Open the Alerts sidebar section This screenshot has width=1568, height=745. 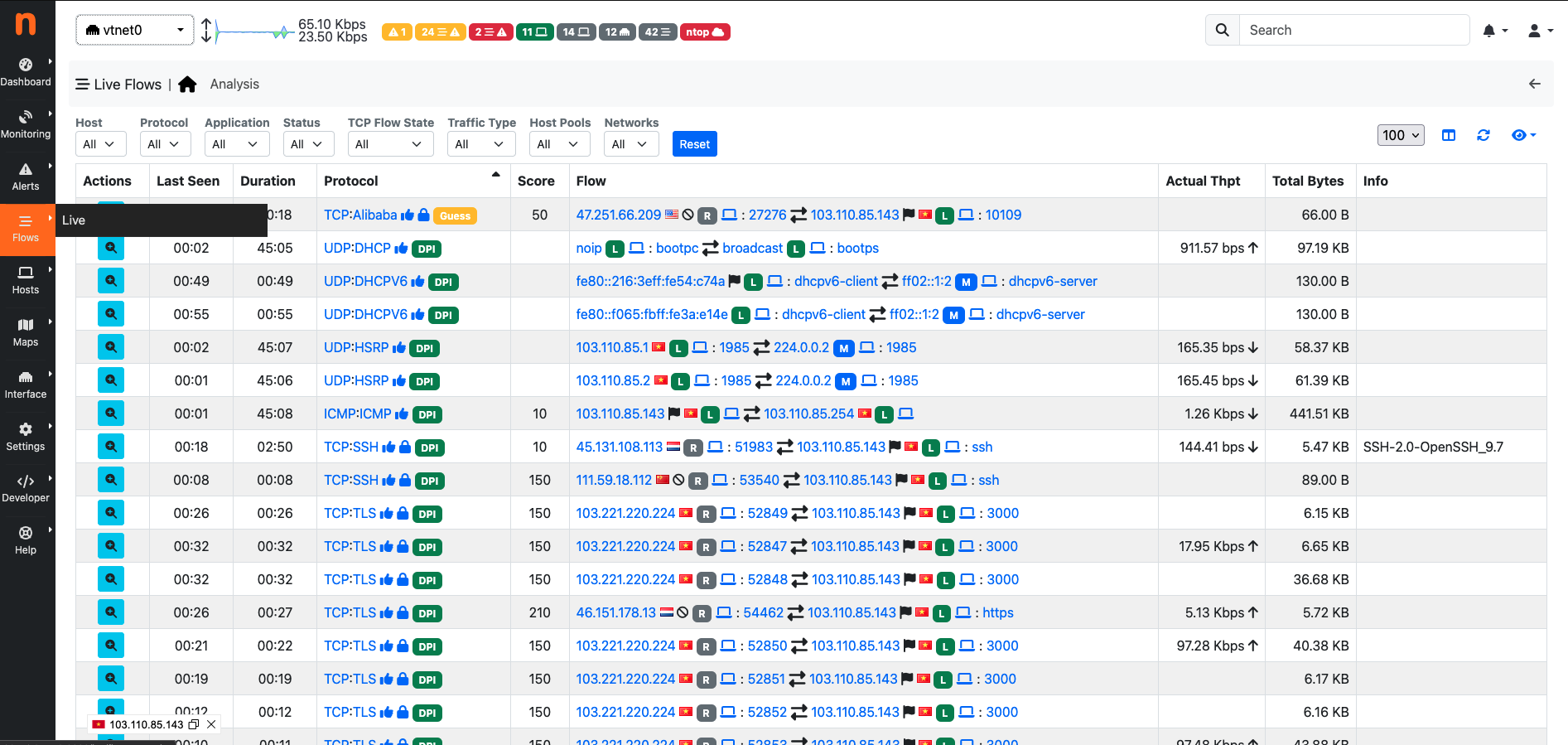coord(26,177)
